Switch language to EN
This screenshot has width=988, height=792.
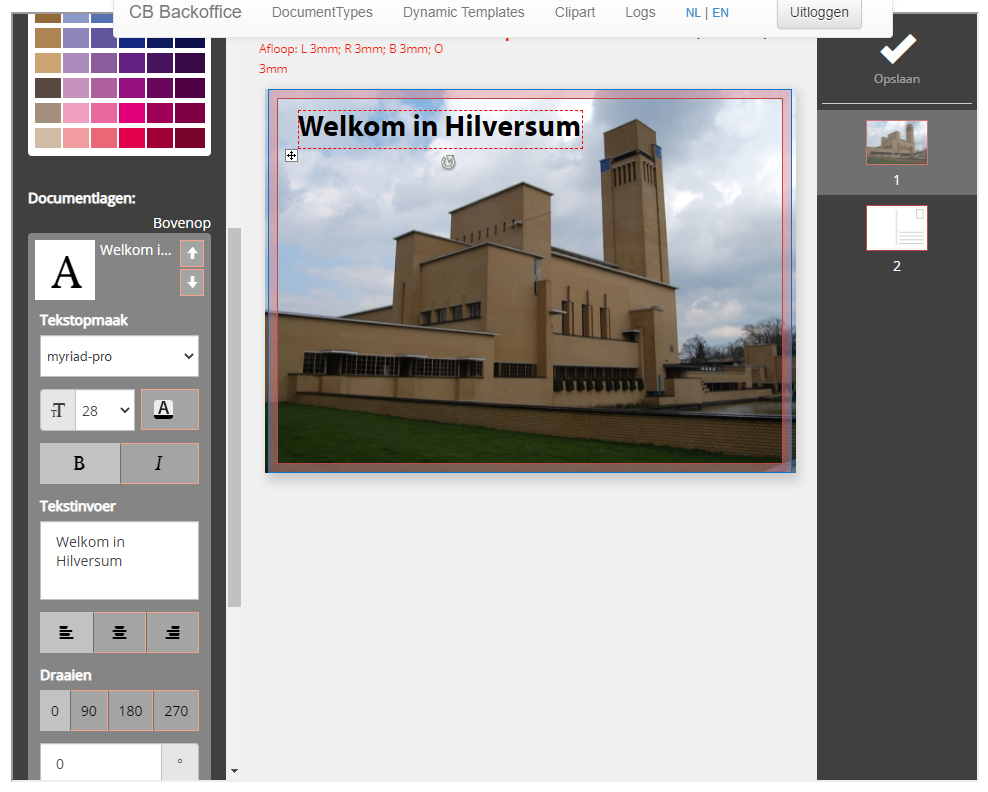point(720,13)
